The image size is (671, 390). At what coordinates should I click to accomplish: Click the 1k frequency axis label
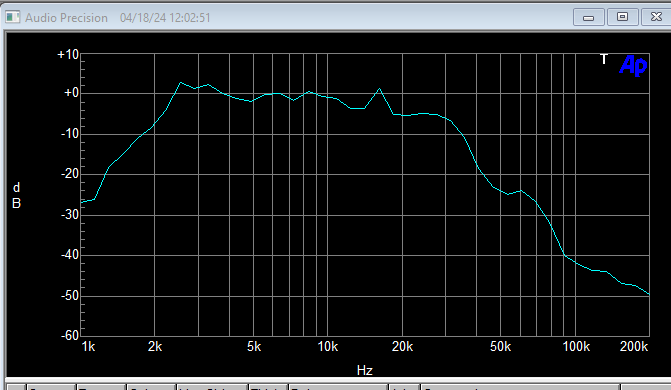click(x=89, y=347)
